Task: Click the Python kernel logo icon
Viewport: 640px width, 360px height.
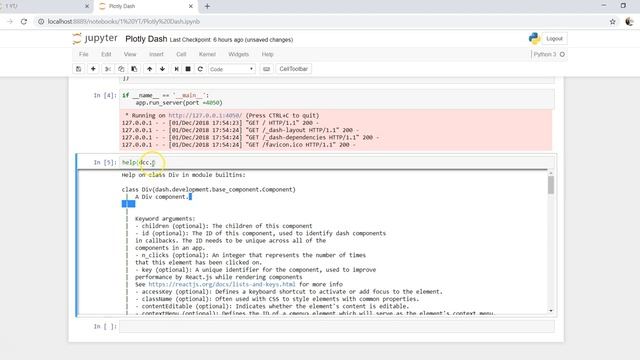Action: (534, 38)
